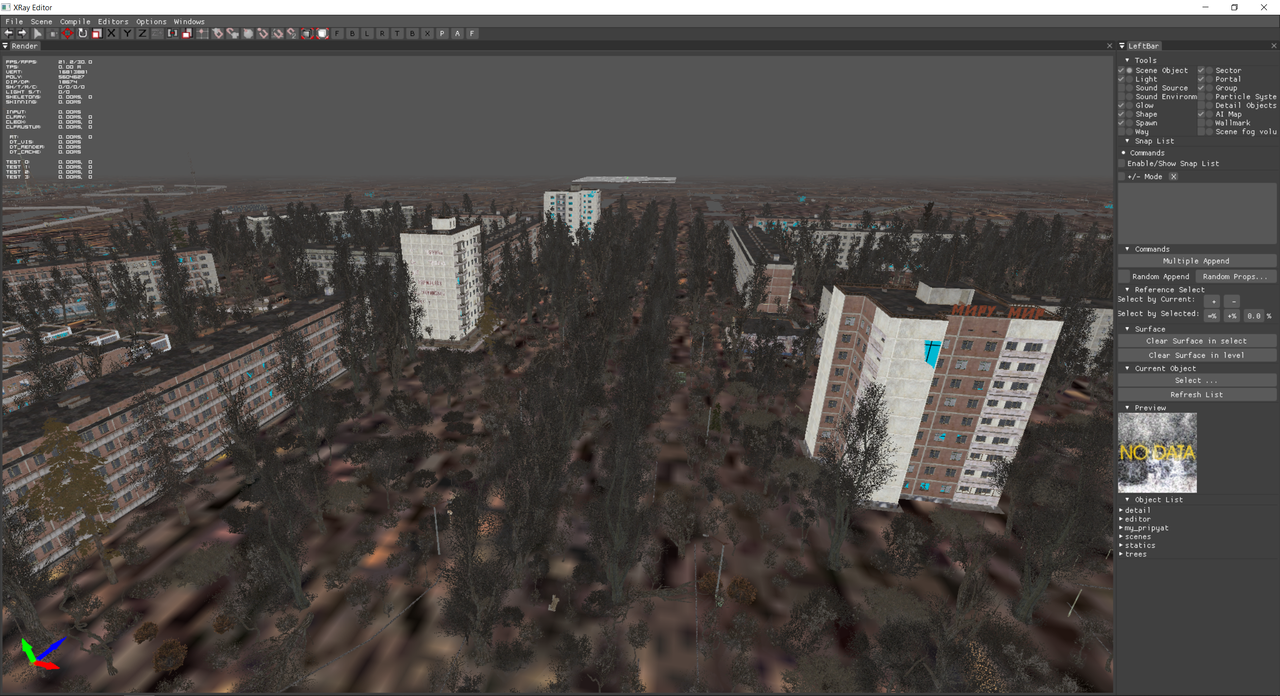
Task: Pick the scale tool with red square
Action: click(97, 33)
